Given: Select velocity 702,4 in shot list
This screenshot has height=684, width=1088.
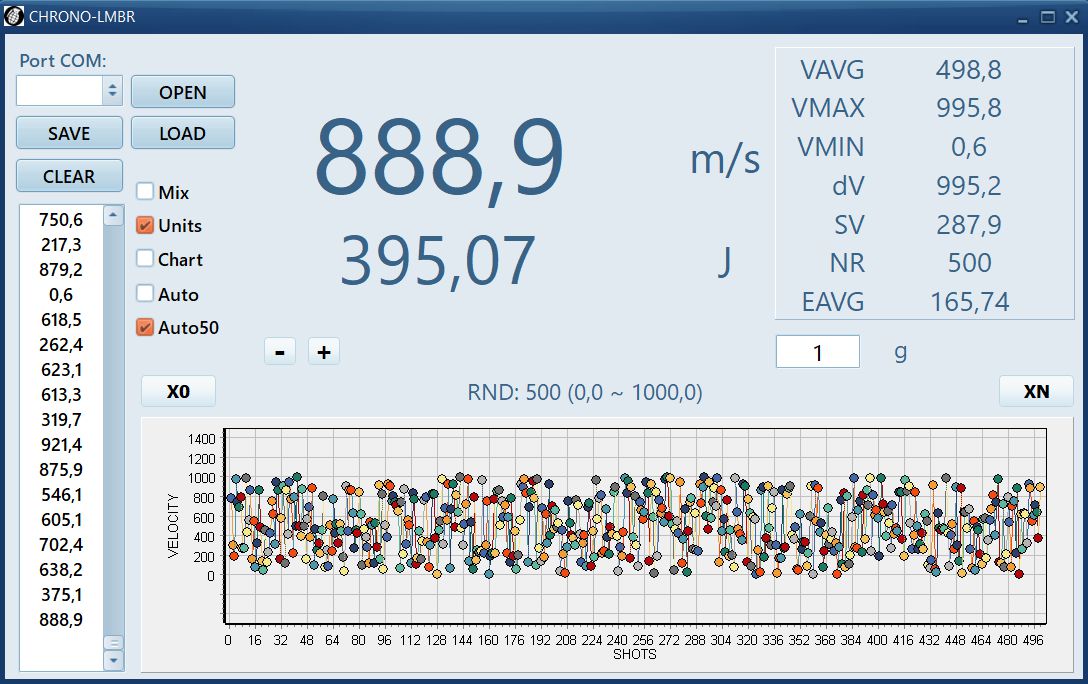Looking at the screenshot, I should pyautogui.click(x=61, y=545).
